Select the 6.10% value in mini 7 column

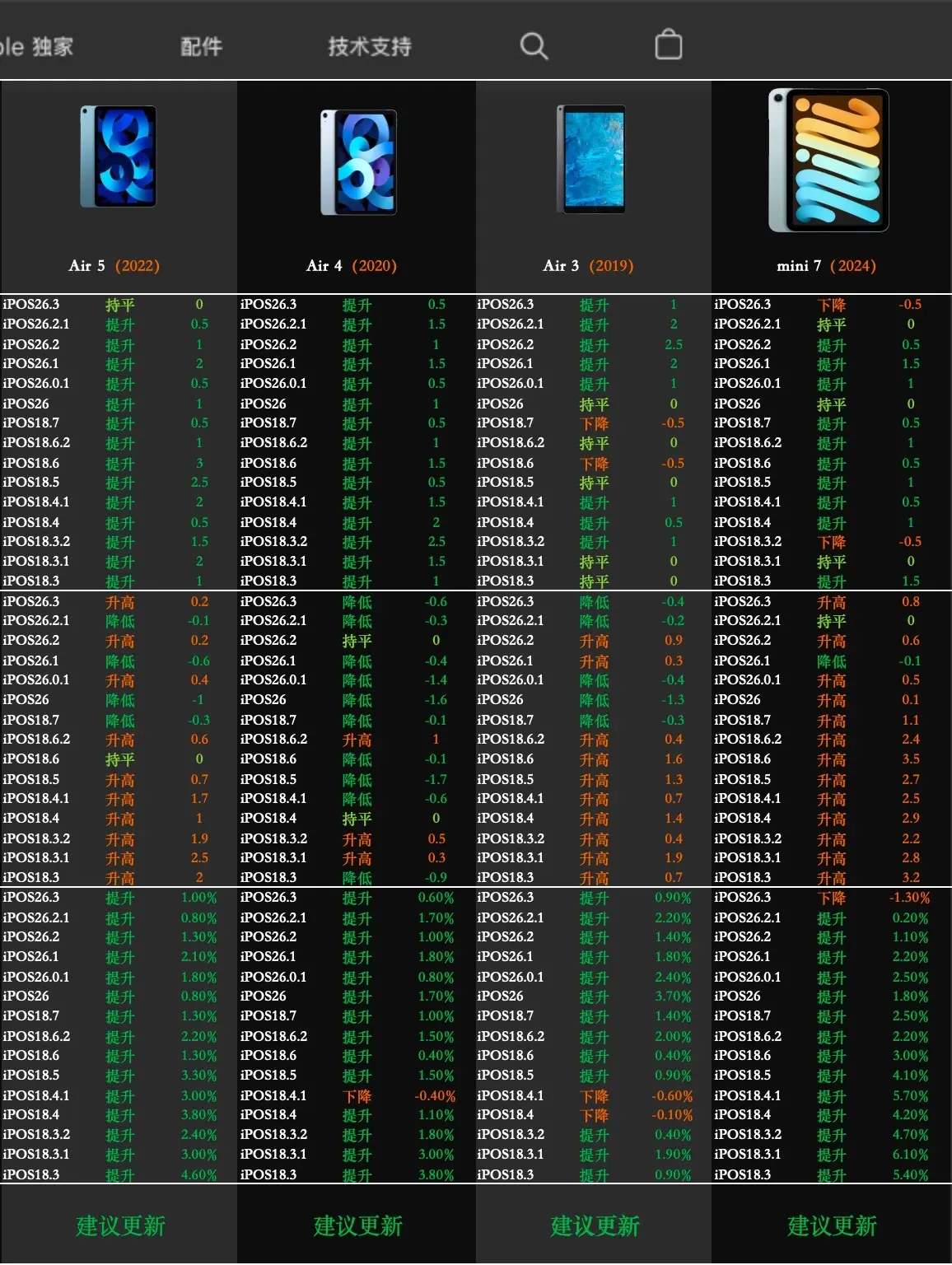pos(911,1155)
